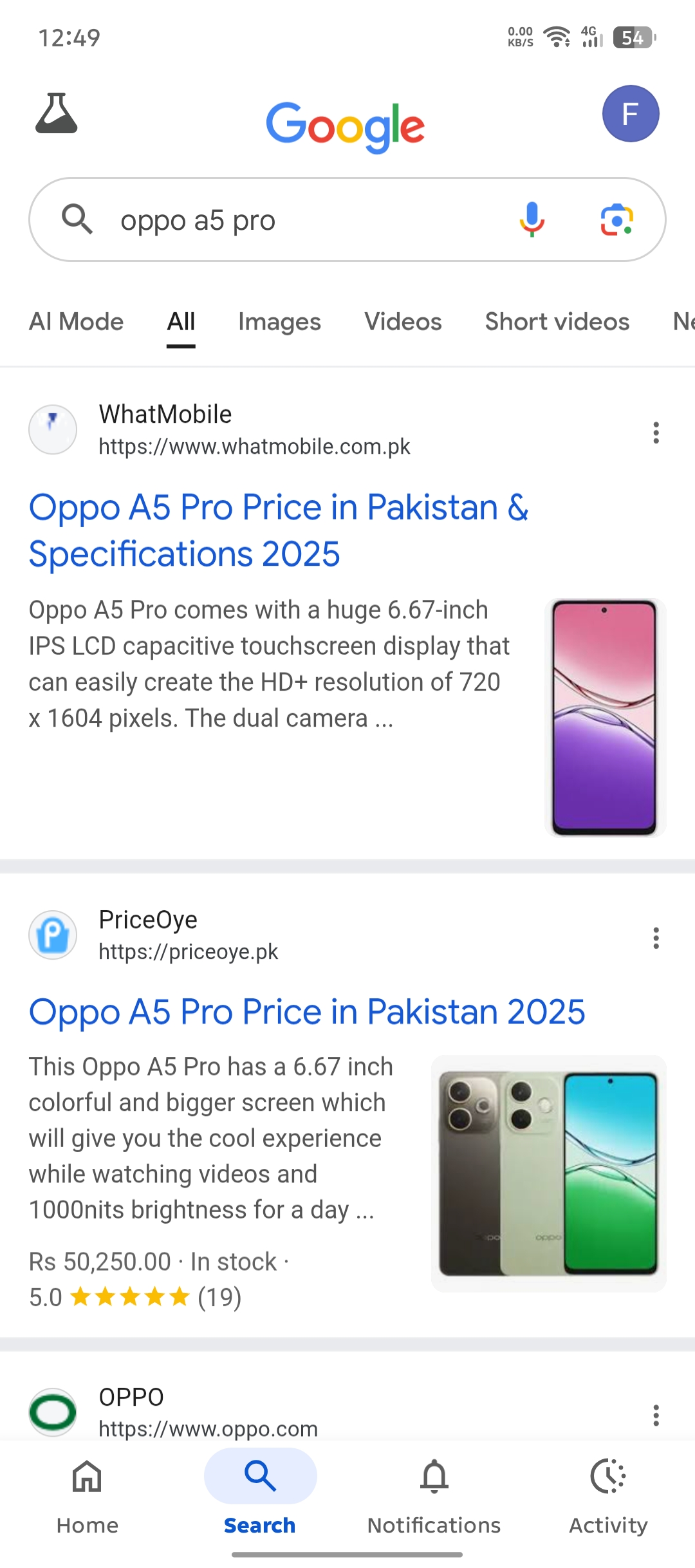Tap the profile avatar letter F
Viewport: 695px width, 1568px height.
(631, 114)
